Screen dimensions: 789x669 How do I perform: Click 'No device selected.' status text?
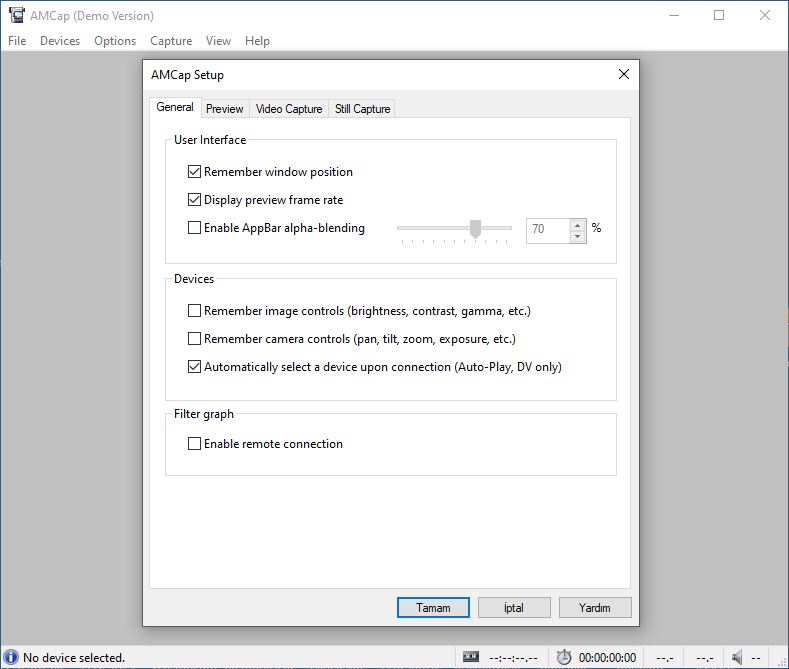tap(74, 657)
